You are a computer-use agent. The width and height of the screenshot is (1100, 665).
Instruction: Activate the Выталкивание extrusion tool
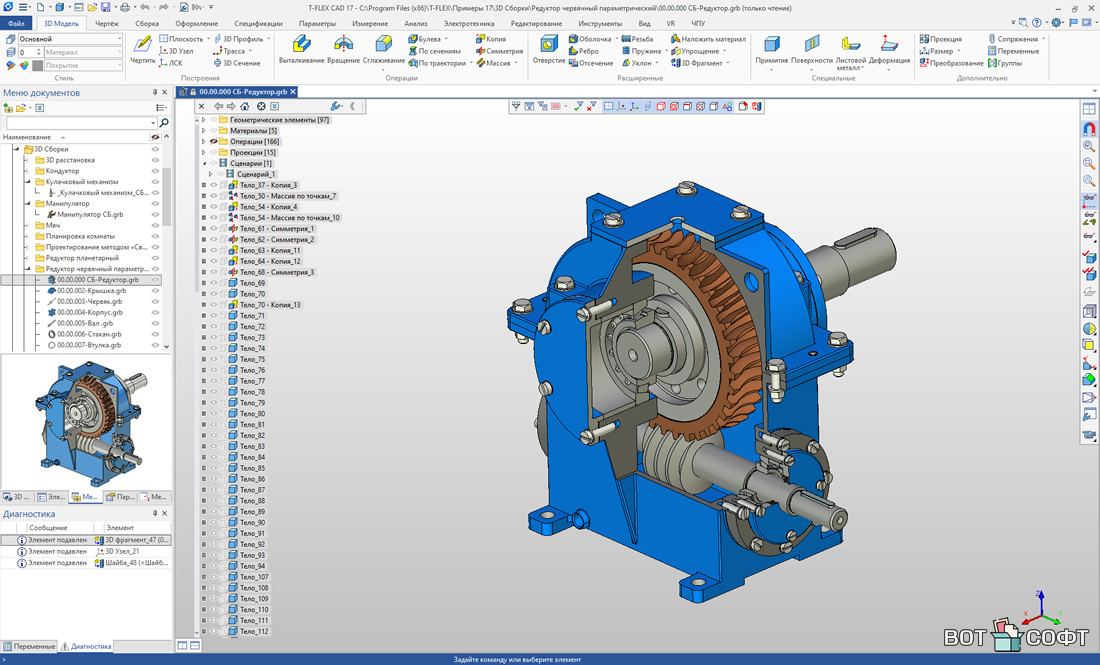pos(302,50)
